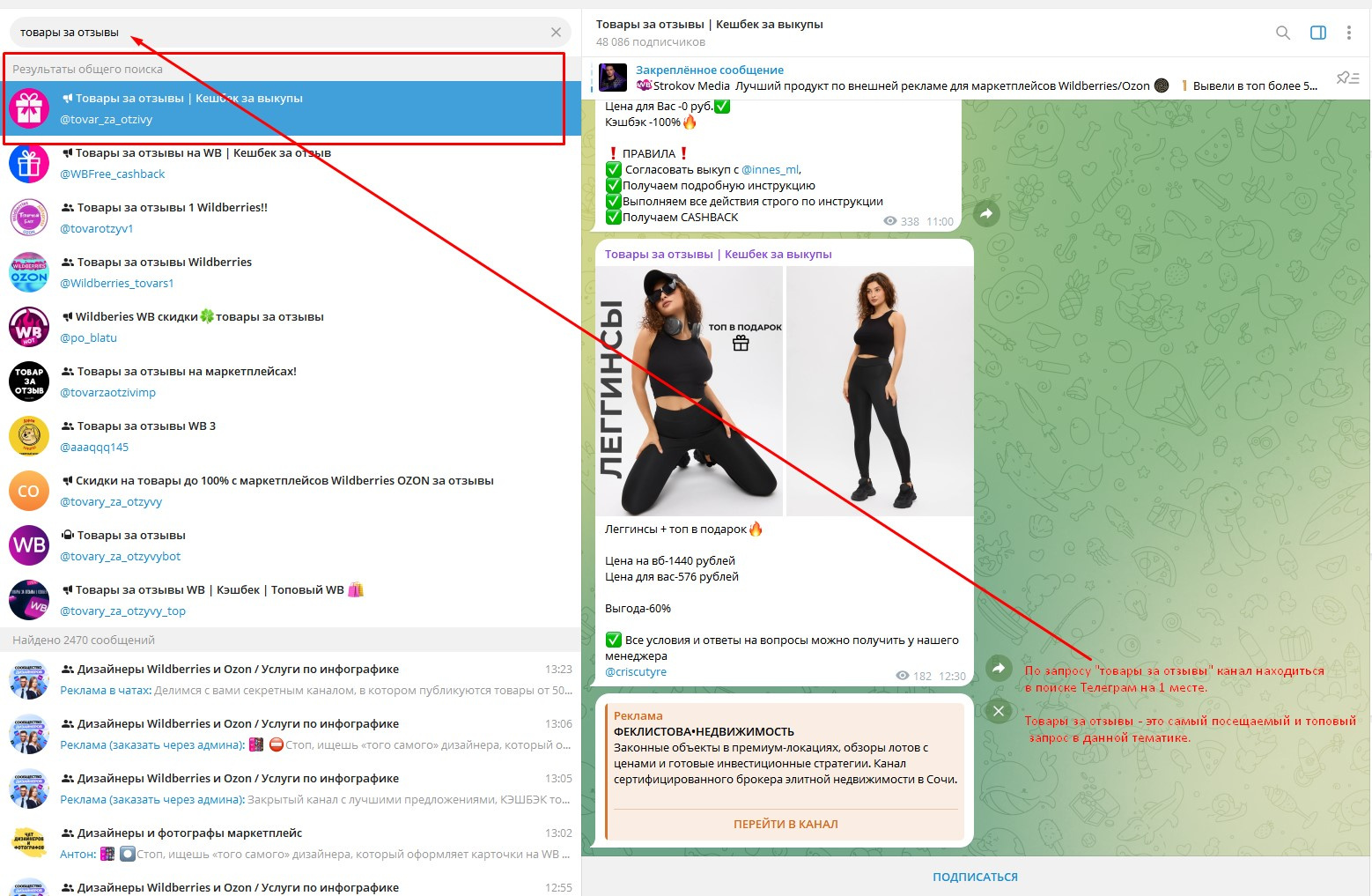The height and width of the screenshot is (896, 1372).
Task: Select 'Товары за отзывы Wildberries' result
Action: point(291,272)
